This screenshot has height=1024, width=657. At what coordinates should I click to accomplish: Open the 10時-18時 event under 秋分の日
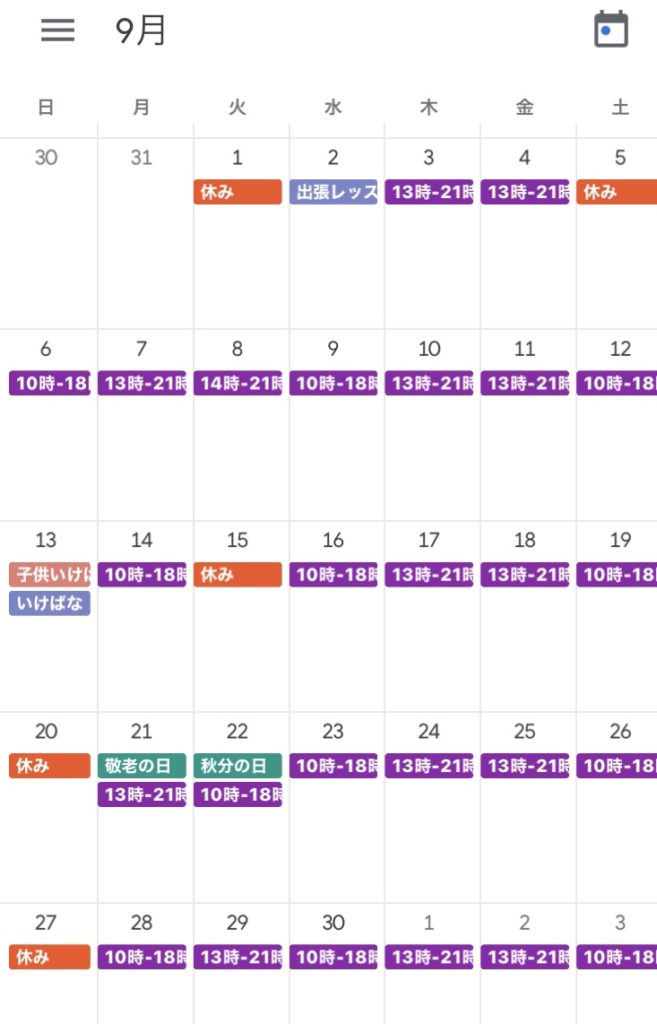(238, 795)
